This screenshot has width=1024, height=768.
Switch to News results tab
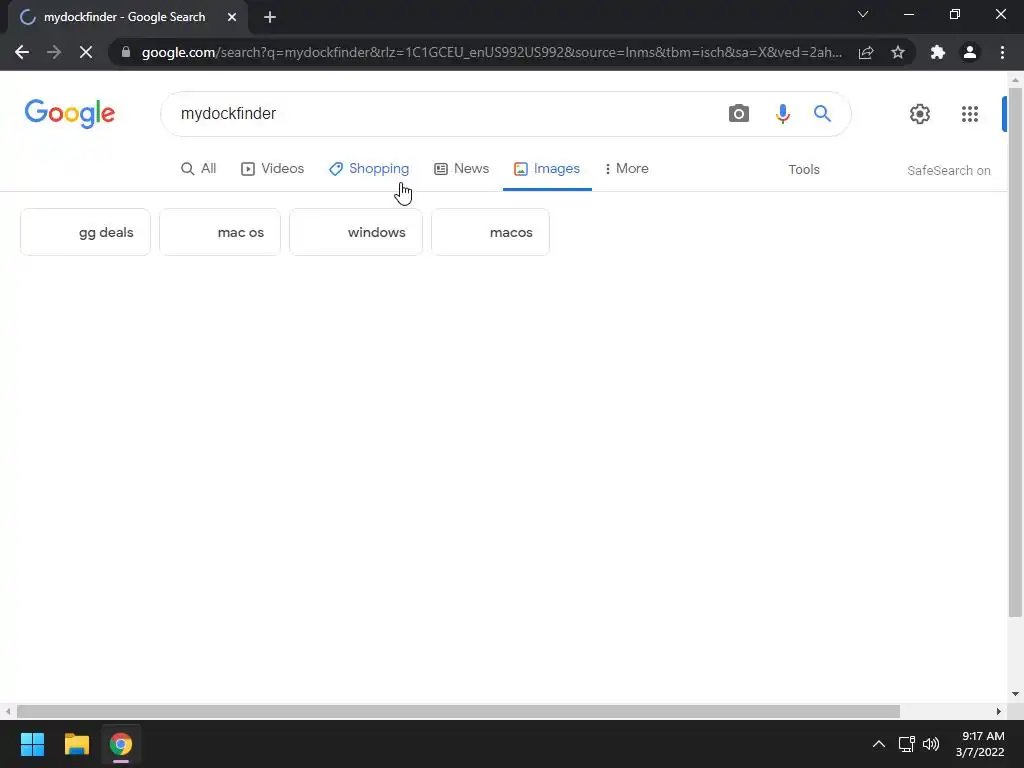click(x=462, y=168)
